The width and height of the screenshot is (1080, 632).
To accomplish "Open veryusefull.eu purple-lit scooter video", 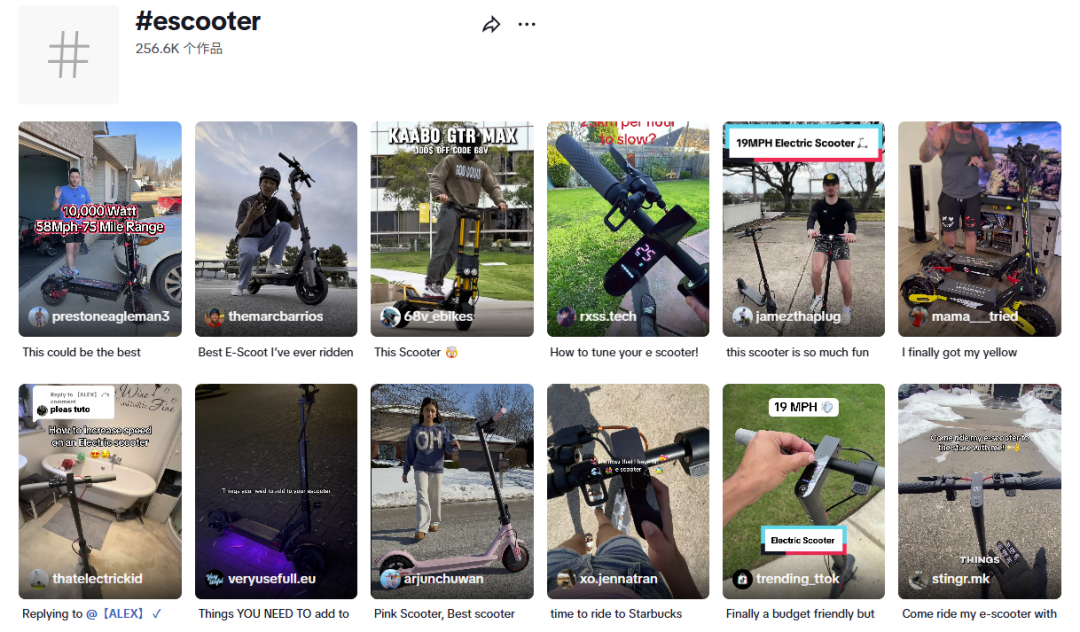I will tap(276, 492).
